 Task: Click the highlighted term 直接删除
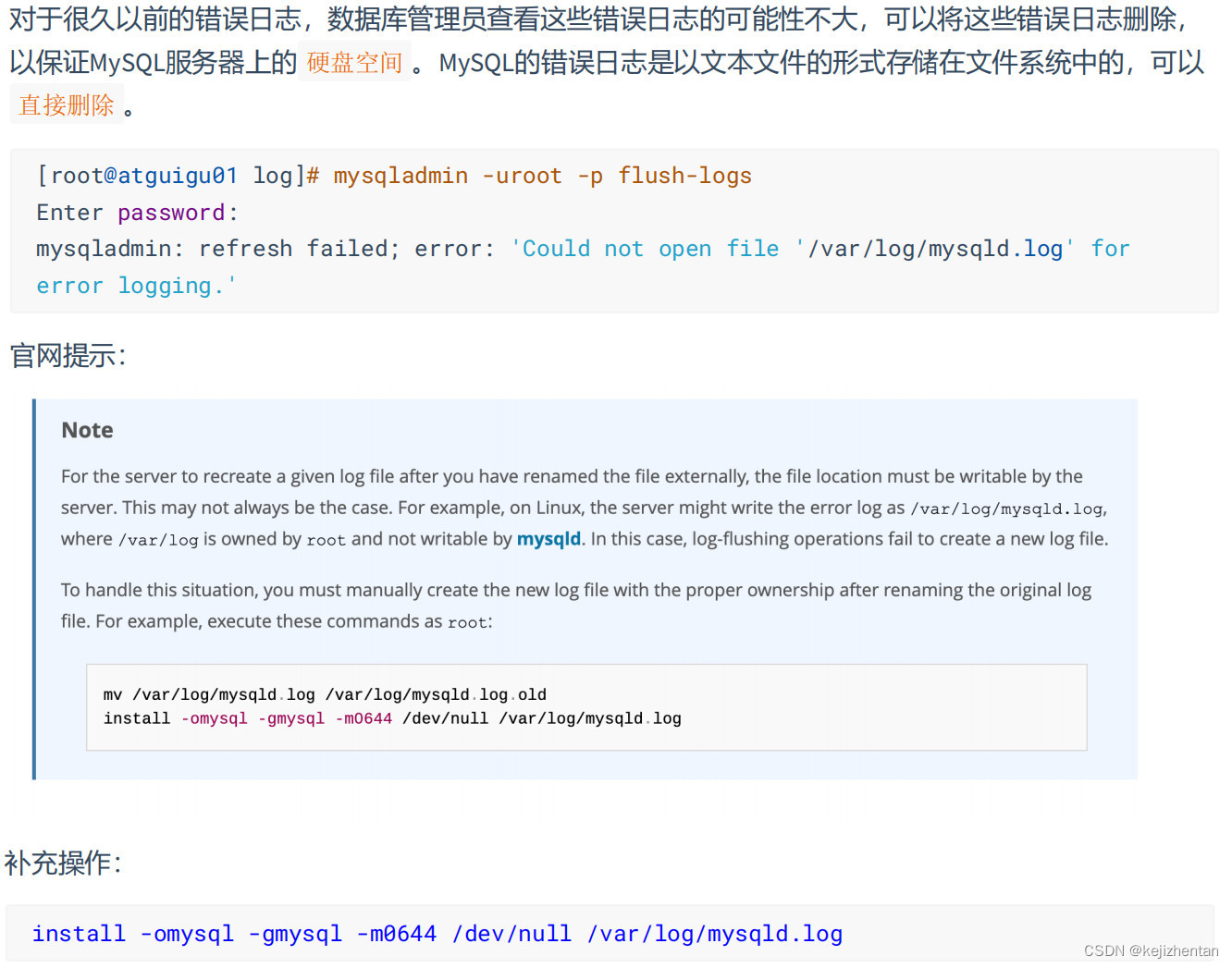[x=67, y=105]
